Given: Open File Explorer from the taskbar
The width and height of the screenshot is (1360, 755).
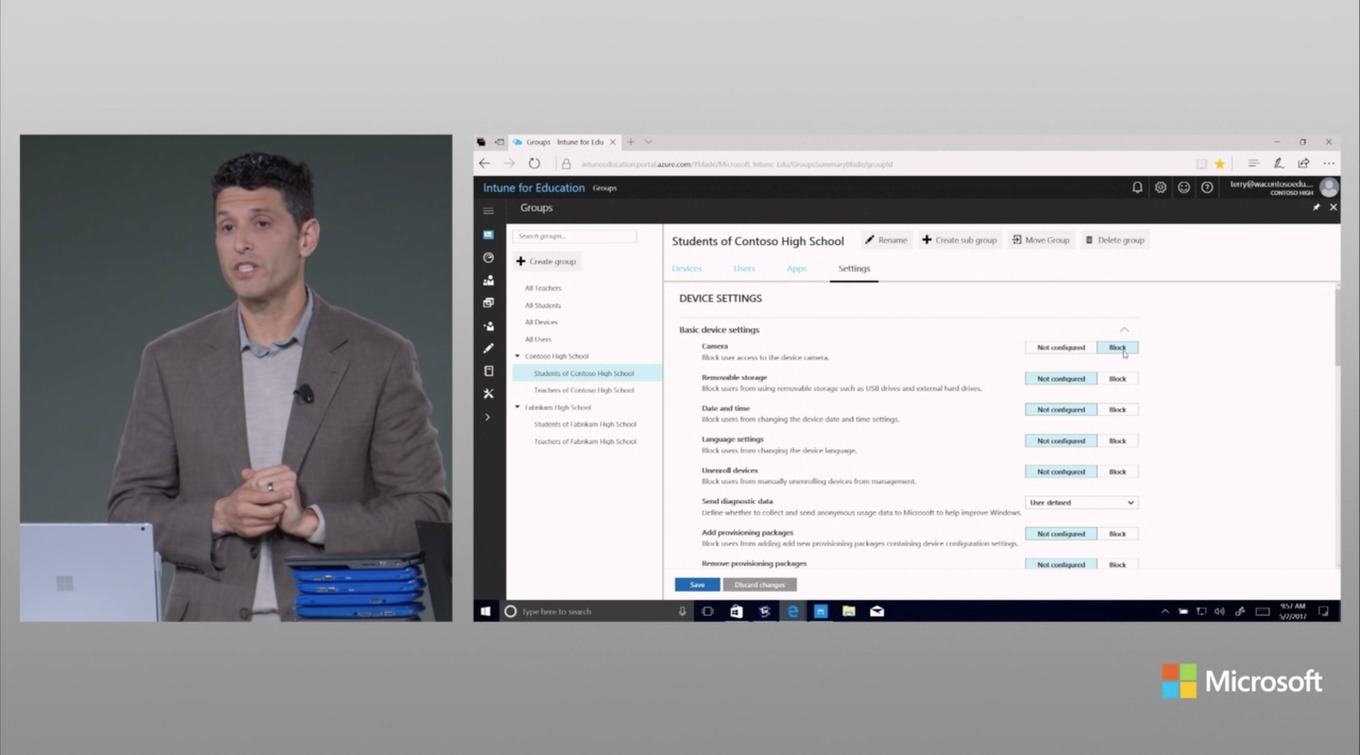Looking at the screenshot, I should 848,611.
